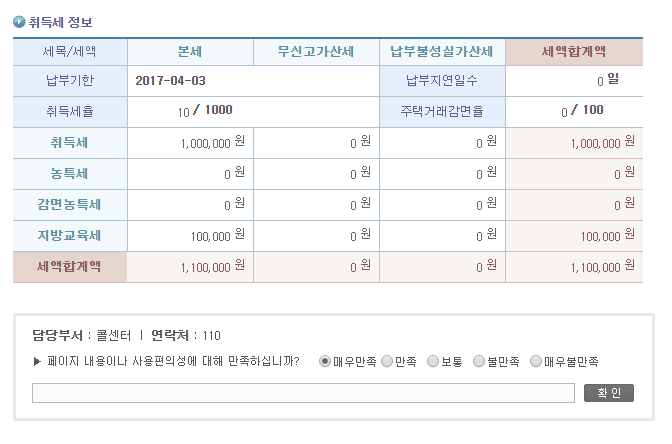Pick the 불만족 radio button

(479, 362)
